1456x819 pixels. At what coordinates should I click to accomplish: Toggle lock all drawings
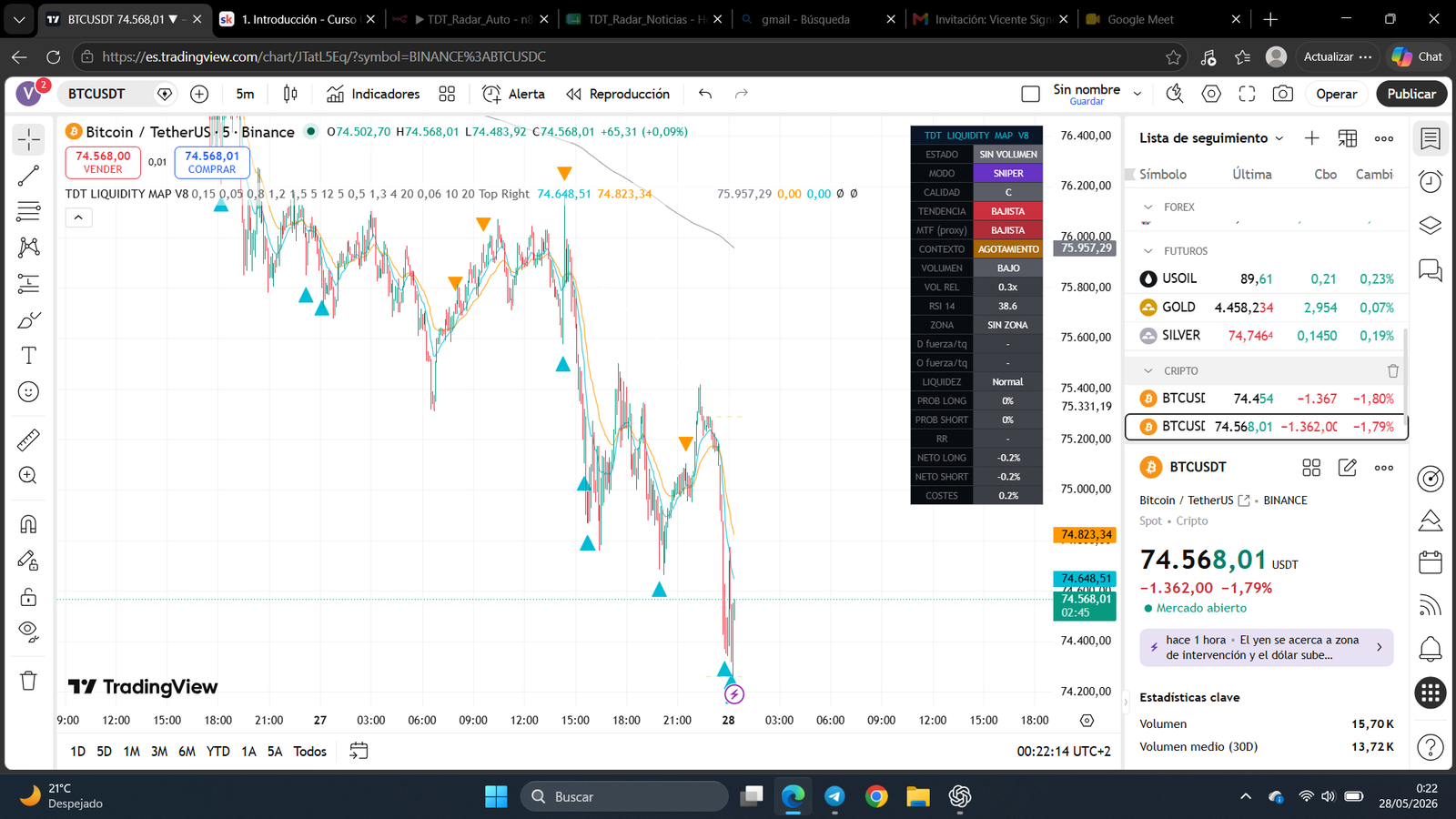coord(29,597)
